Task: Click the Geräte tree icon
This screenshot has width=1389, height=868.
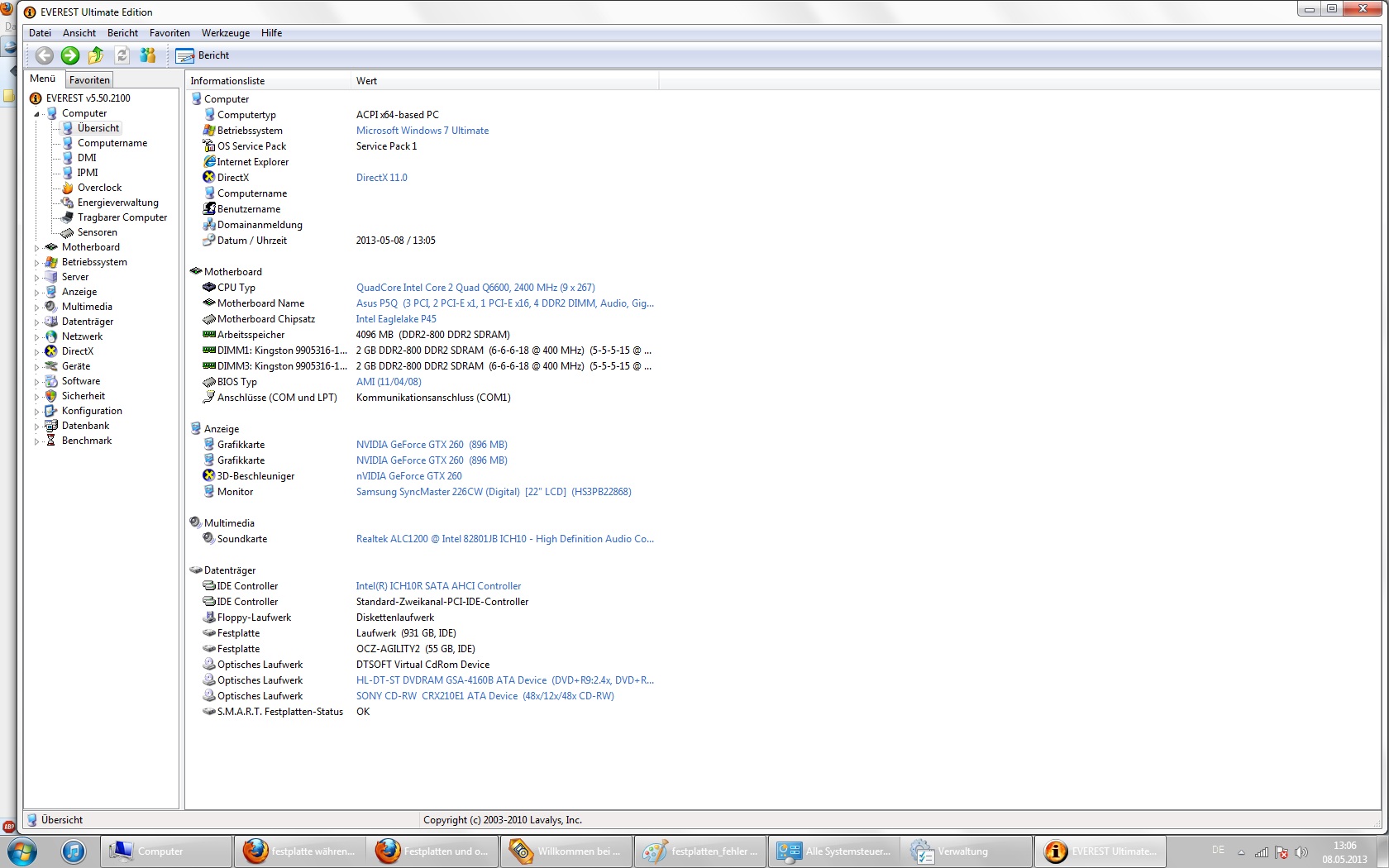Action: click(x=51, y=366)
